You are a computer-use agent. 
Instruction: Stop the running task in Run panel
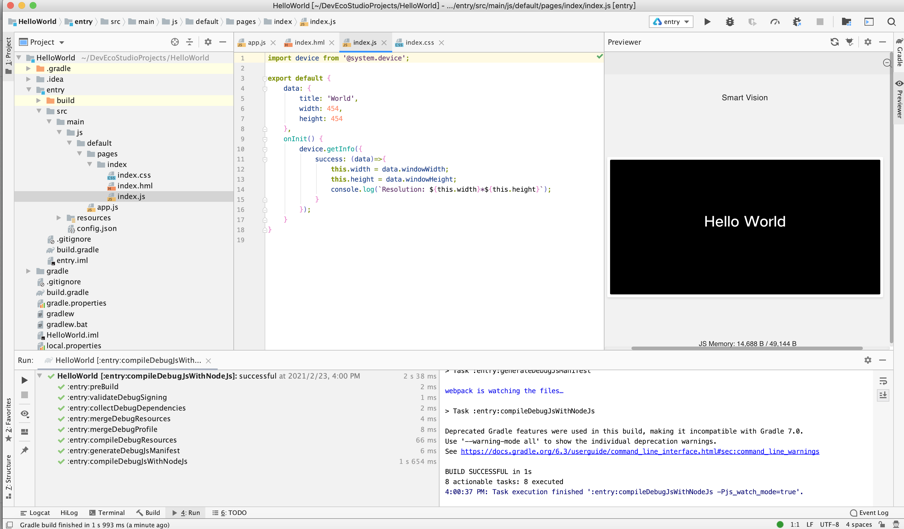click(24, 395)
